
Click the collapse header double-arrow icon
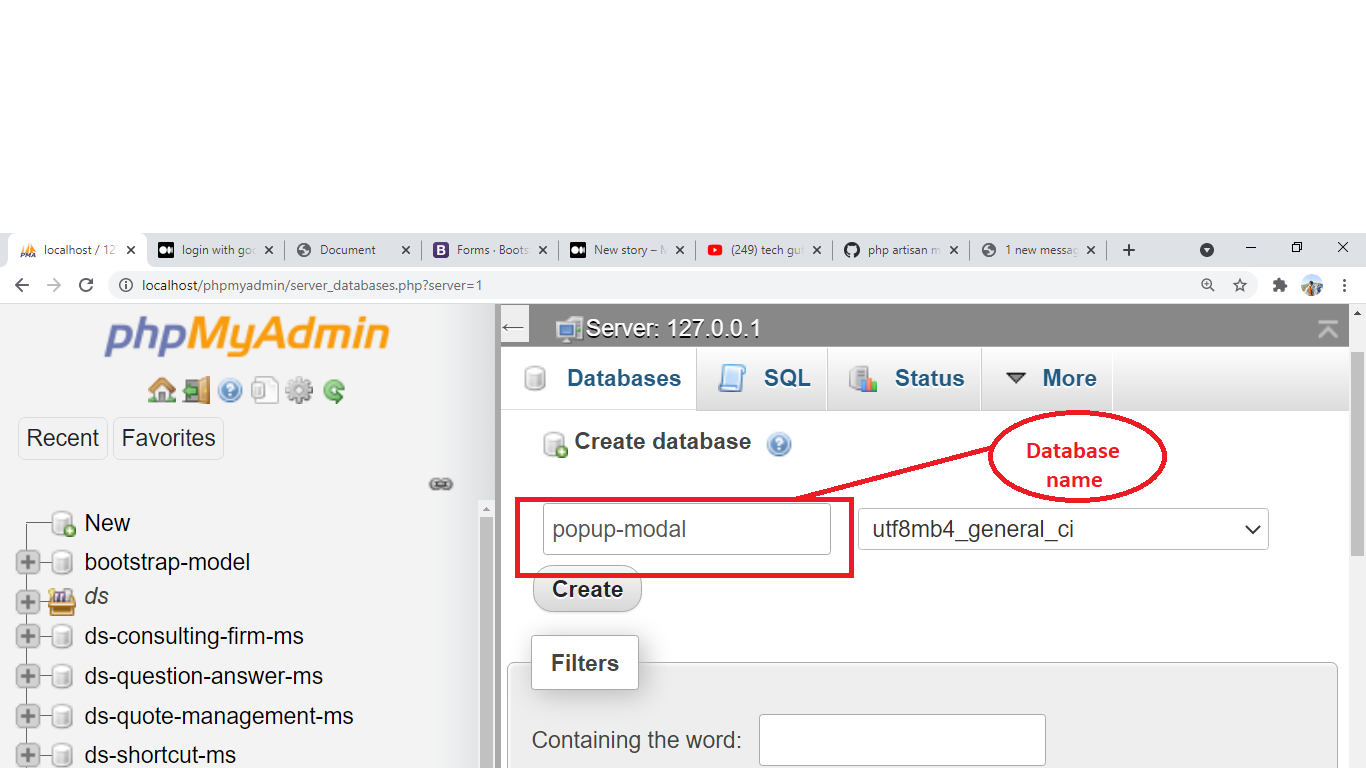tap(1328, 328)
